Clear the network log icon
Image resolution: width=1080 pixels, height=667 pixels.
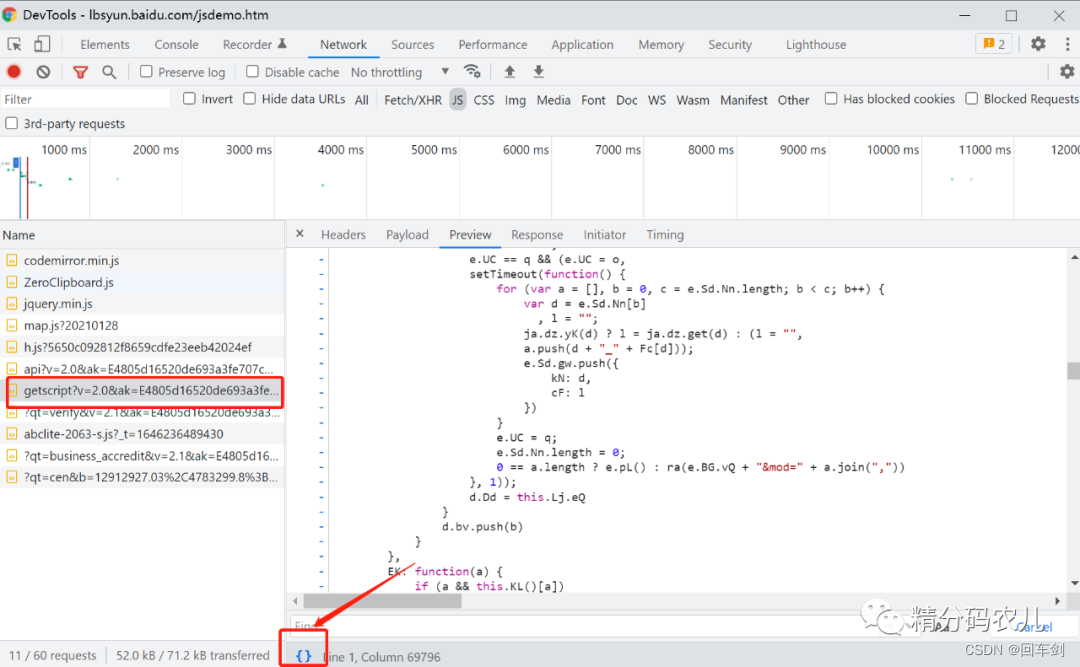[43, 72]
